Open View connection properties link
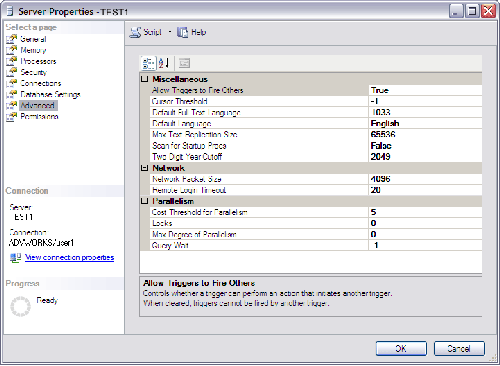500x366 pixels. 69,258
